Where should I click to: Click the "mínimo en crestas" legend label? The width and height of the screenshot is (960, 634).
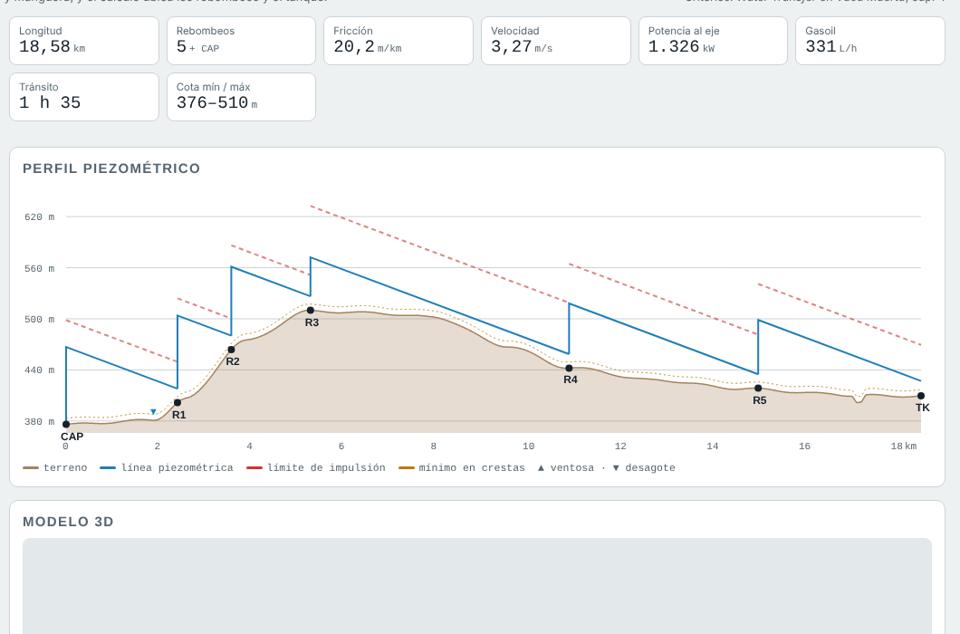click(472, 468)
